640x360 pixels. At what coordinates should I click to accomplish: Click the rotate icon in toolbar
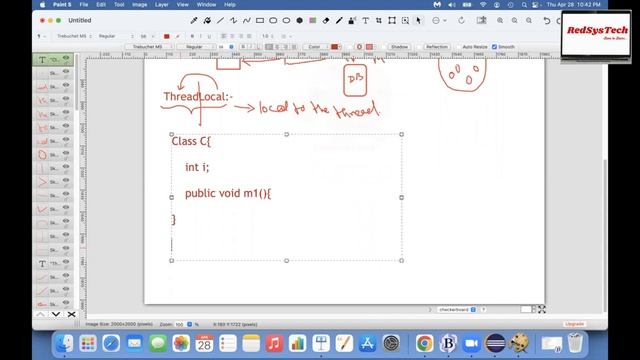point(461,20)
